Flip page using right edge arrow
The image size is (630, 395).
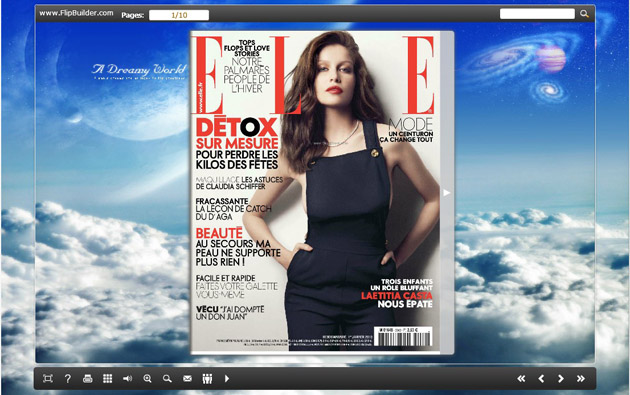pyautogui.click(x=447, y=193)
